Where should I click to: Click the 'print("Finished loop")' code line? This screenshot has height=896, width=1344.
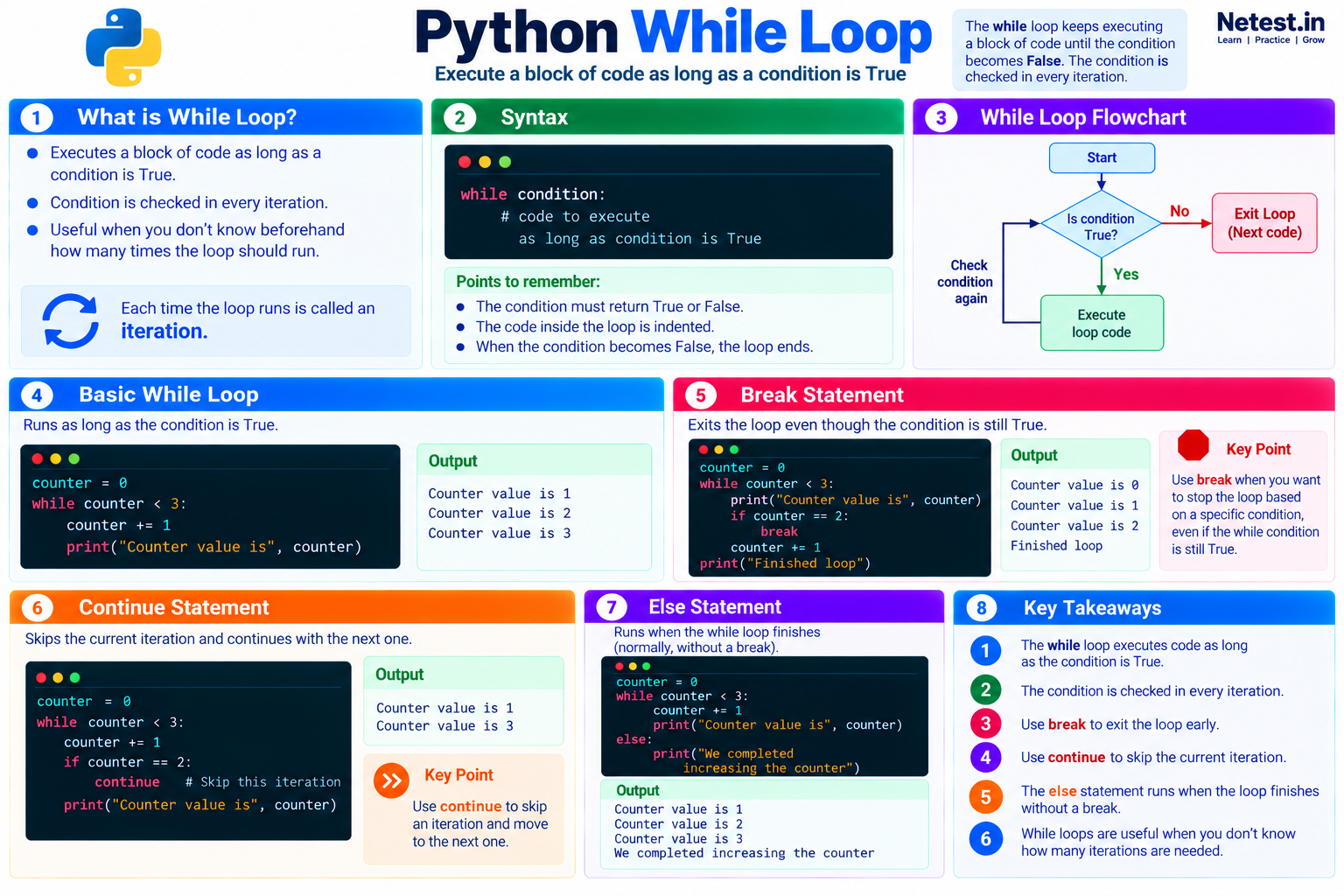(785, 563)
